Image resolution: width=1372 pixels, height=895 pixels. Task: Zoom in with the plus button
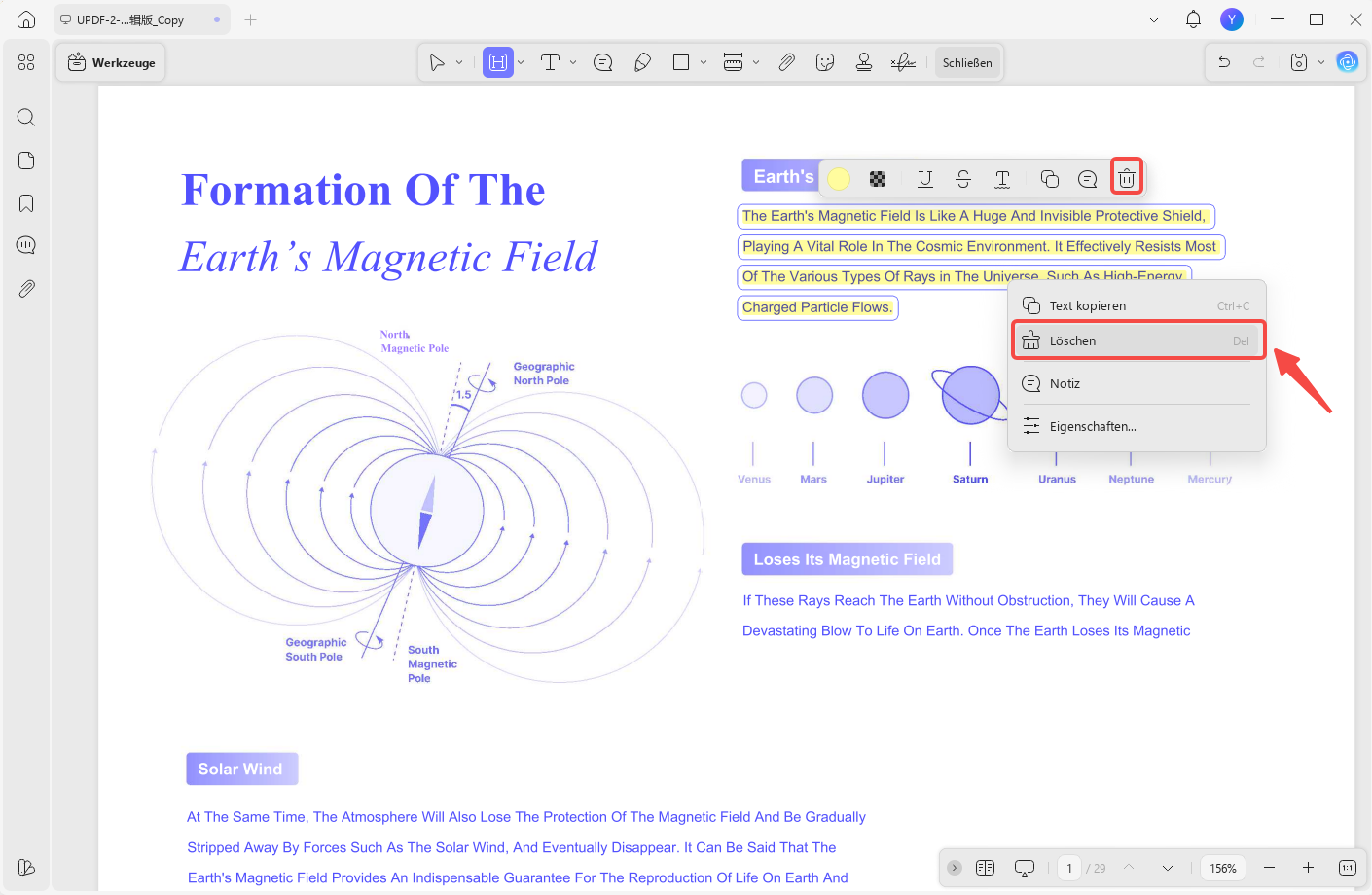coord(1309,868)
